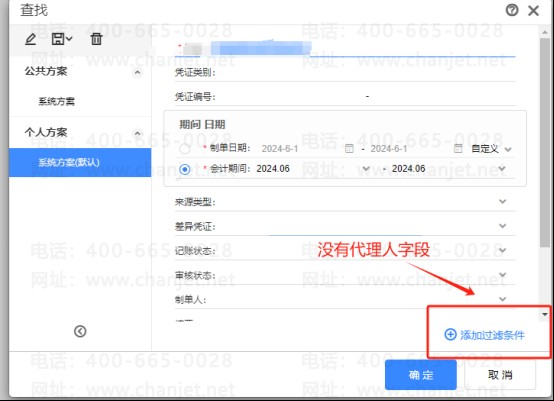Viewport: 554px width, 401px height.
Task: Open the help question mark icon
Action: (512, 10)
